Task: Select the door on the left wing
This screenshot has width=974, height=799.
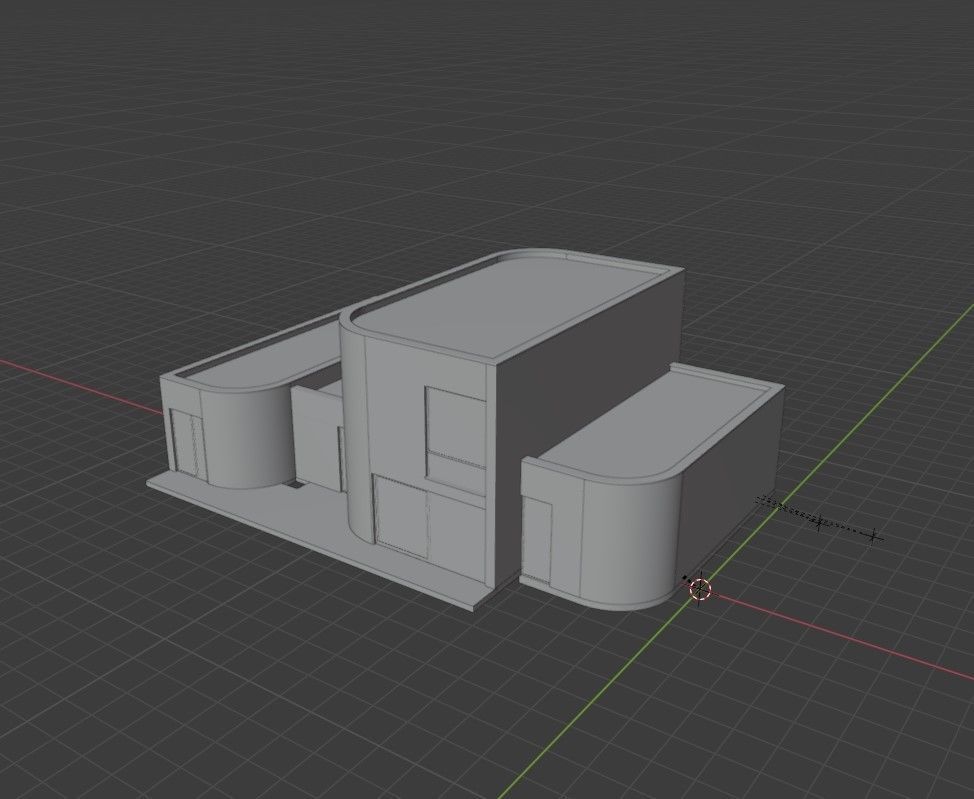Action: [188, 444]
